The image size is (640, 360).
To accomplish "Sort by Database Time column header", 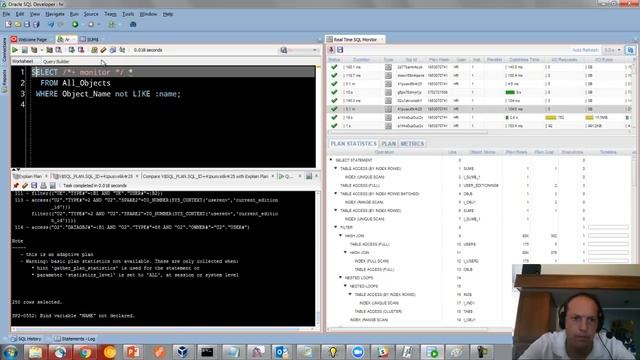I will 524,60.
